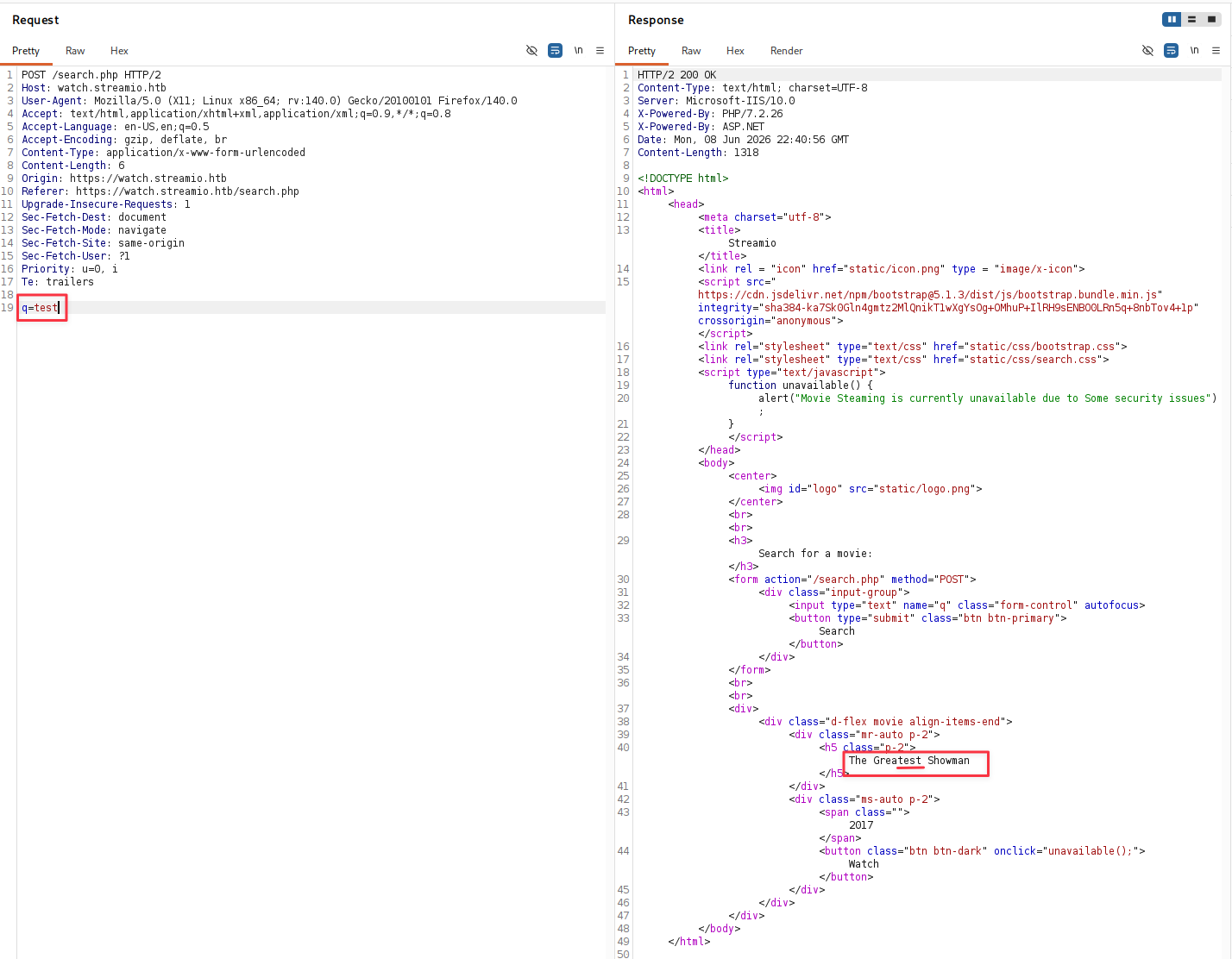
Task: Click the HTTP/2 200 OK status line
Action: pos(677,75)
